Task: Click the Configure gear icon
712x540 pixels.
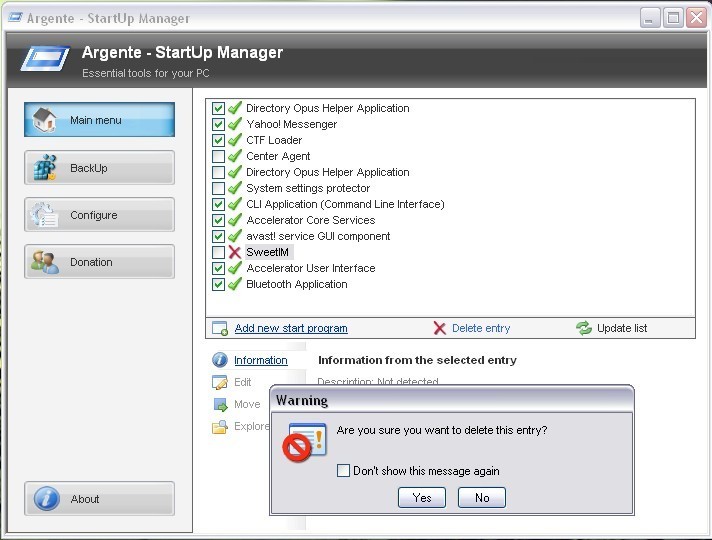Action: point(44,215)
